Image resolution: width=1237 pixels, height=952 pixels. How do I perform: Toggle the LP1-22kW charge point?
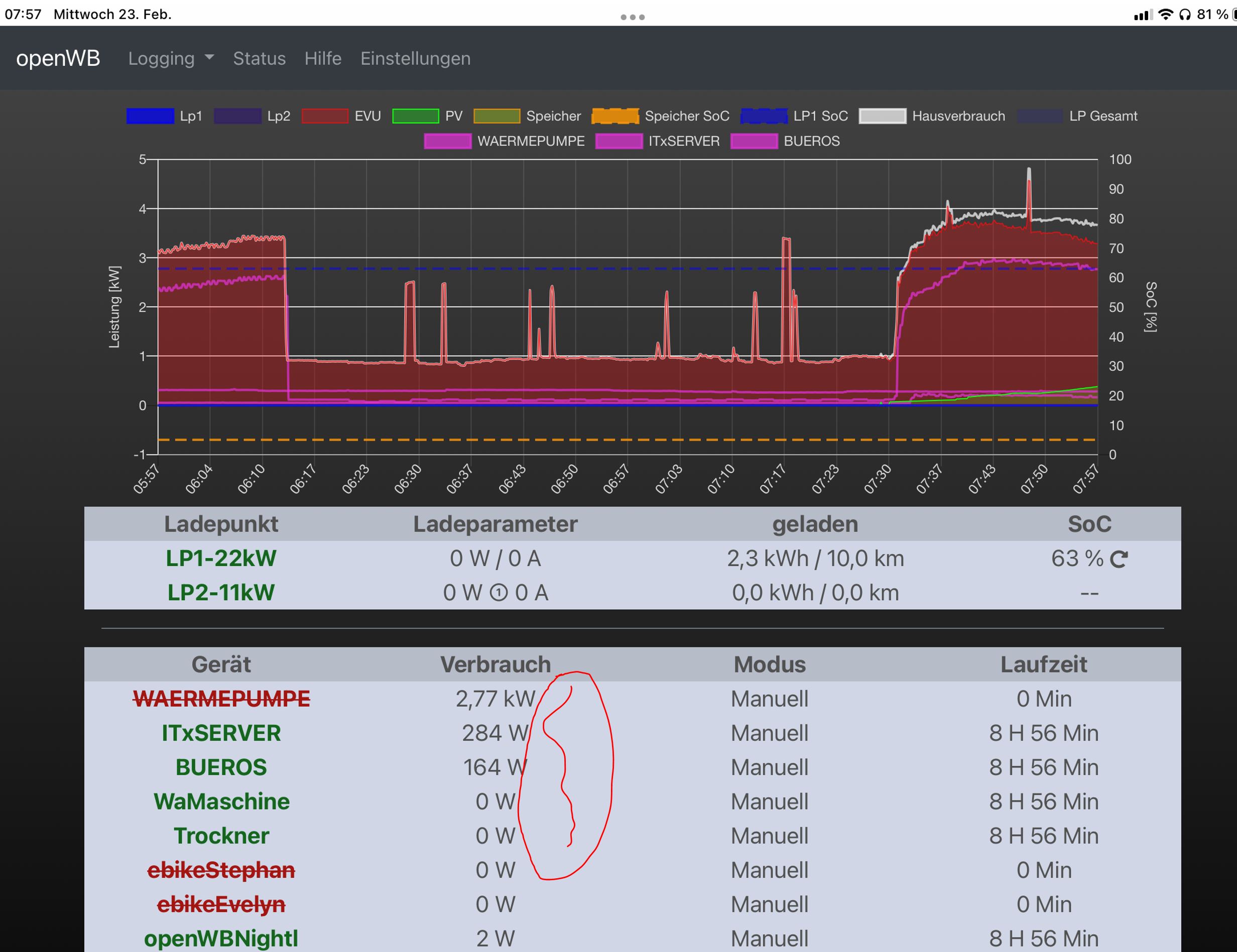(x=221, y=559)
